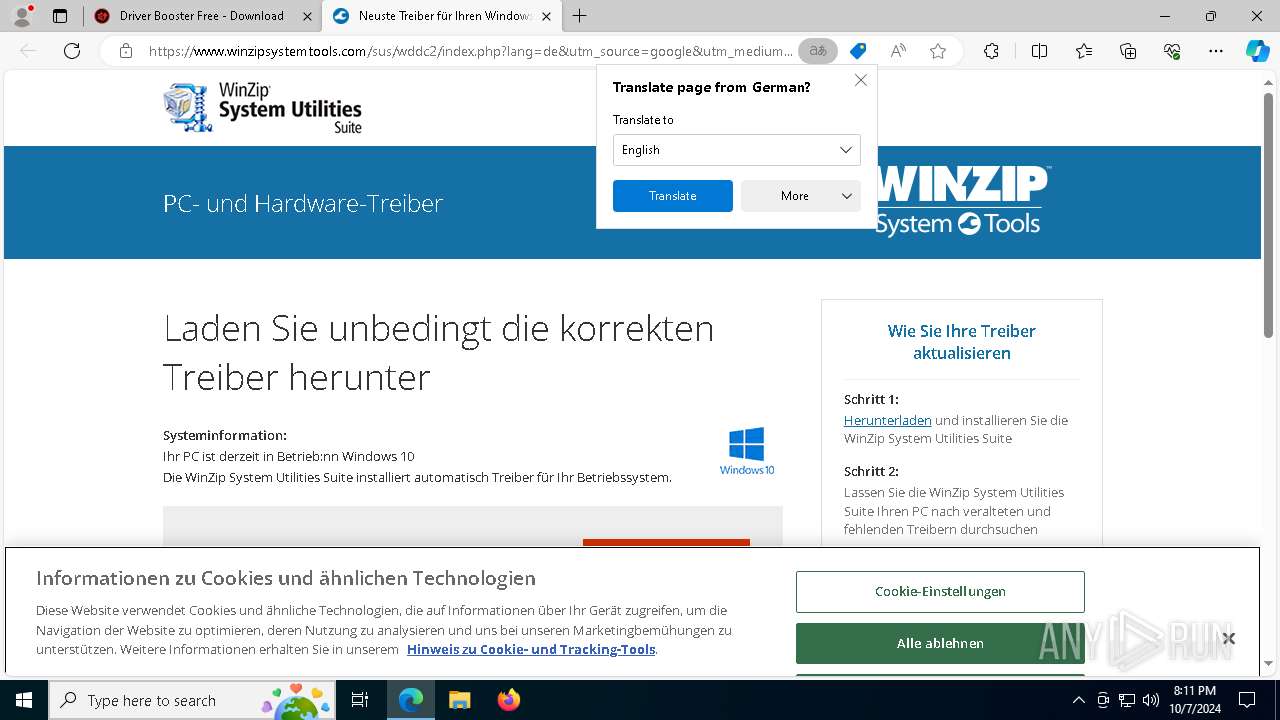The width and height of the screenshot is (1280, 720).
Task: Open File Explorer from taskbar
Action: pos(459,700)
